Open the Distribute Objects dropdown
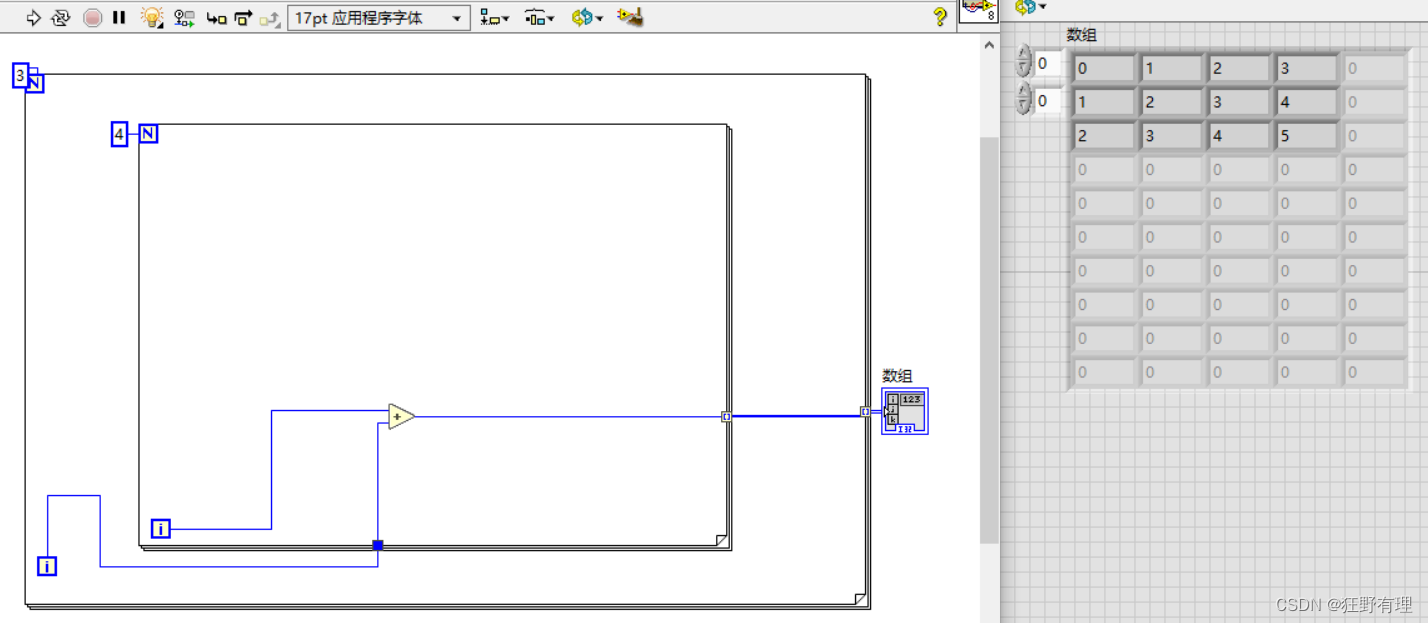Screen dimensions: 1428x623 (540, 17)
